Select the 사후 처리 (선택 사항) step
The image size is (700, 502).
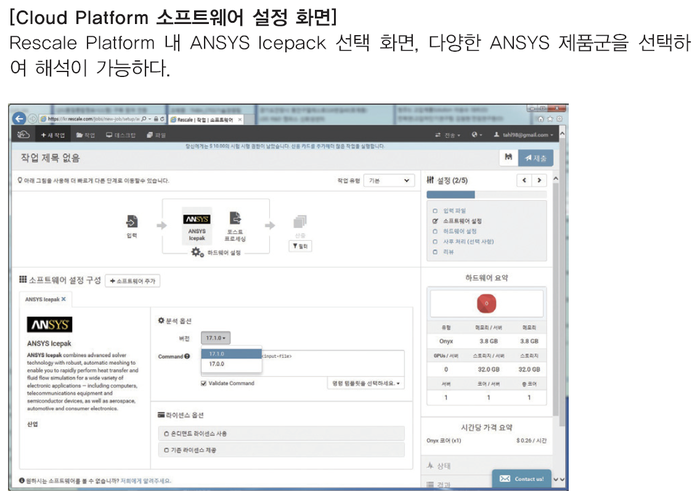click(468, 242)
